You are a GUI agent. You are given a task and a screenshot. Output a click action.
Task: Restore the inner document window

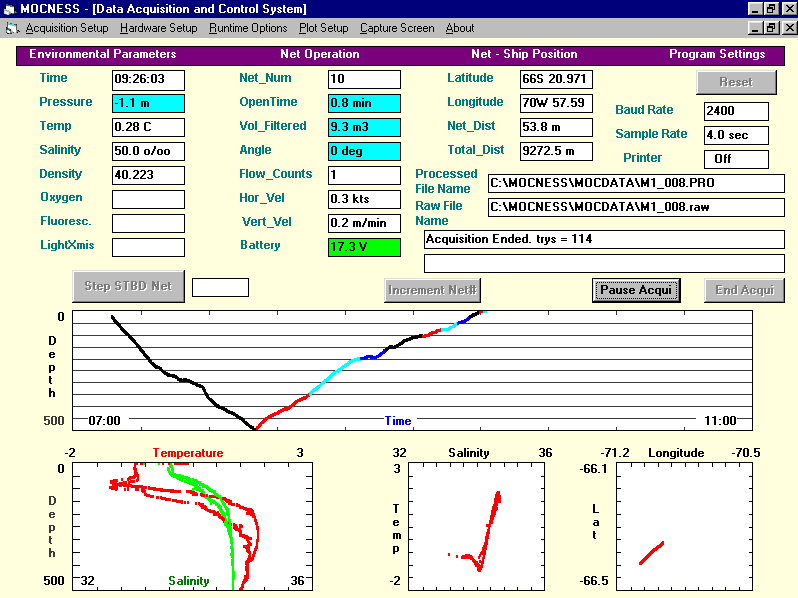(770, 28)
